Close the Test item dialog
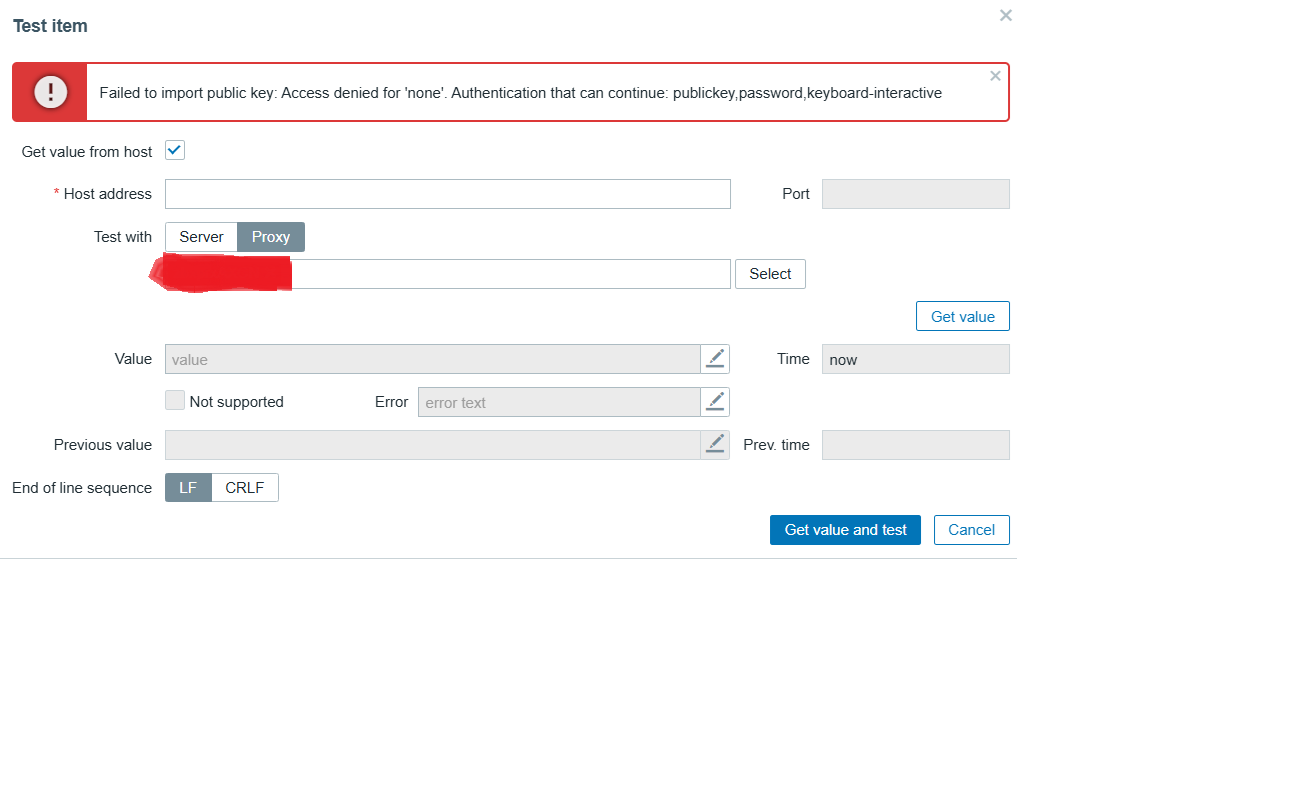The image size is (1300, 795). (1006, 15)
